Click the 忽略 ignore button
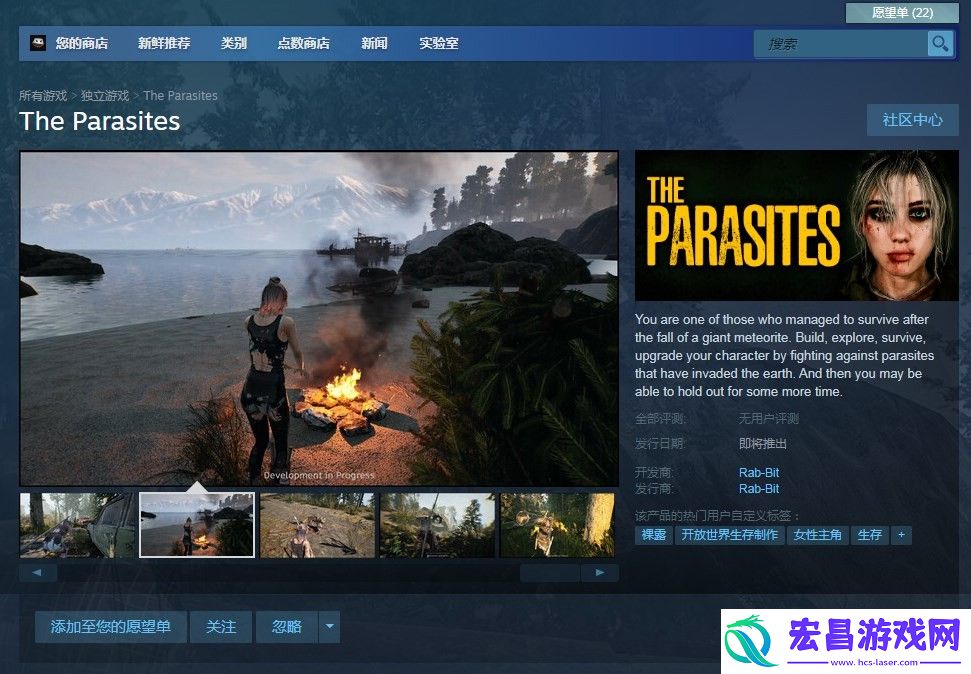 (287, 627)
